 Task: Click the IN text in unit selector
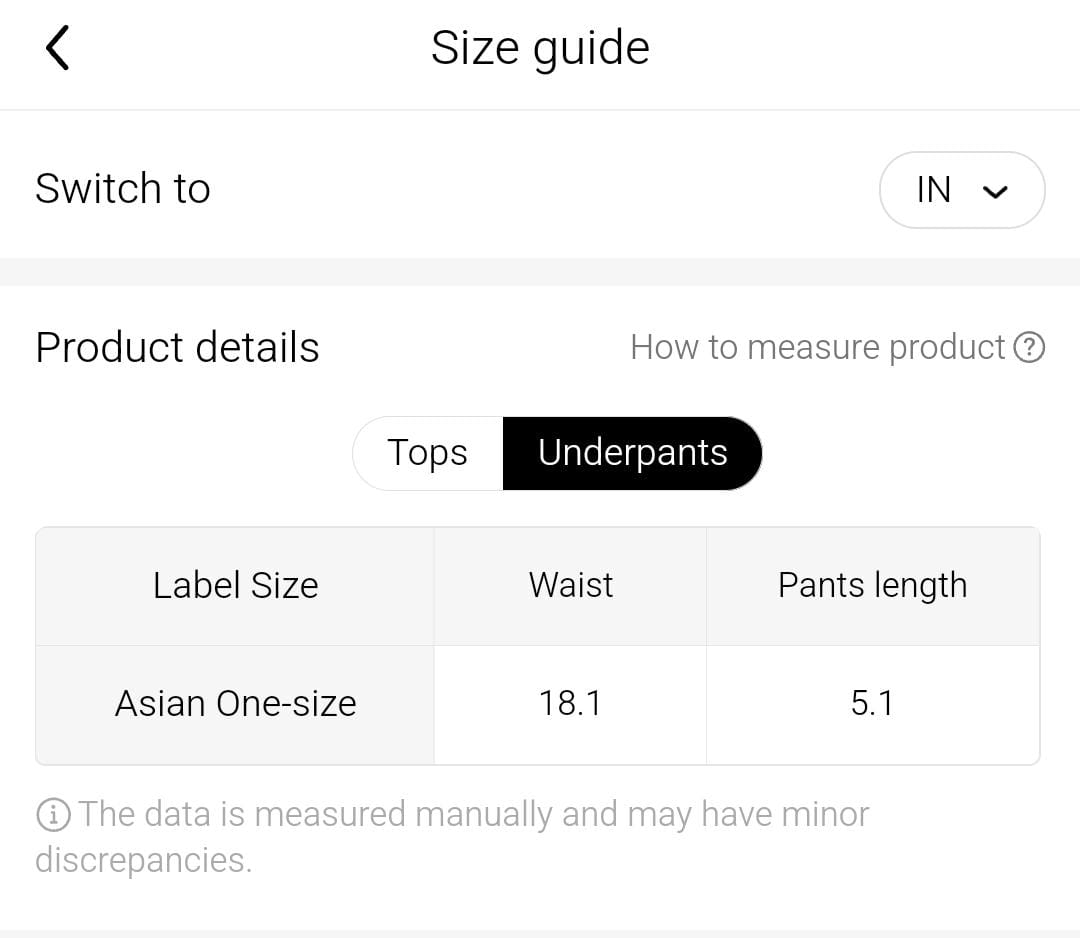point(933,190)
